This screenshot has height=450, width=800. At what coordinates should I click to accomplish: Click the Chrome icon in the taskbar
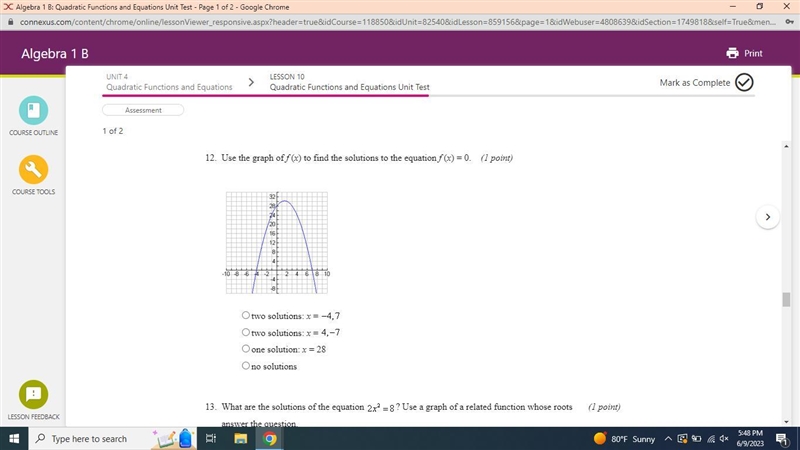[x=270, y=439]
